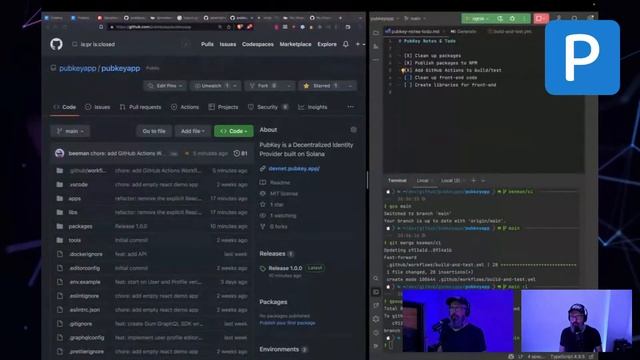Toggle the 'Clean up front-end code' checkbox

(x=408, y=78)
